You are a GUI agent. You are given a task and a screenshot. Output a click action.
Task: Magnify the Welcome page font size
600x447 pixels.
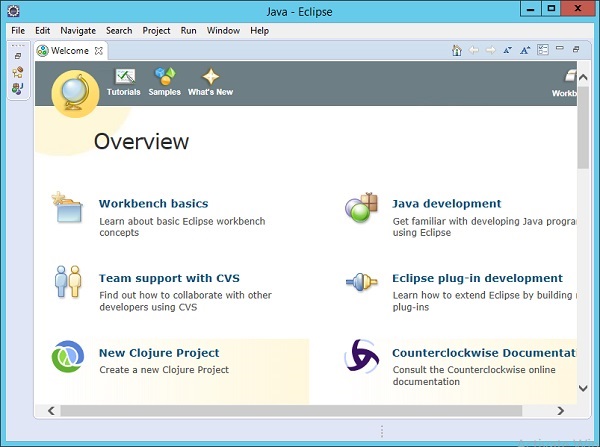coord(525,50)
